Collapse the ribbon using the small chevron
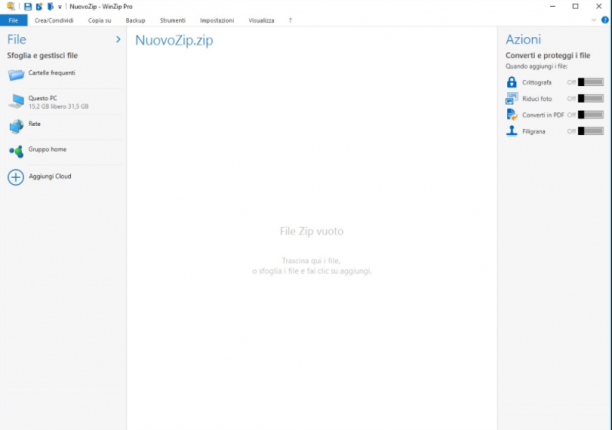The image size is (612, 430). point(594,20)
